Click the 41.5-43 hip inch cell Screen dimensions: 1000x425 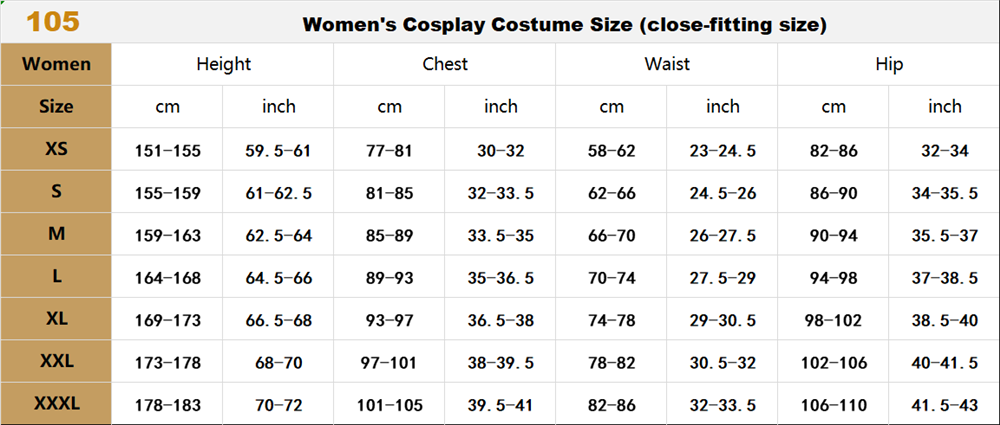(945, 405)
